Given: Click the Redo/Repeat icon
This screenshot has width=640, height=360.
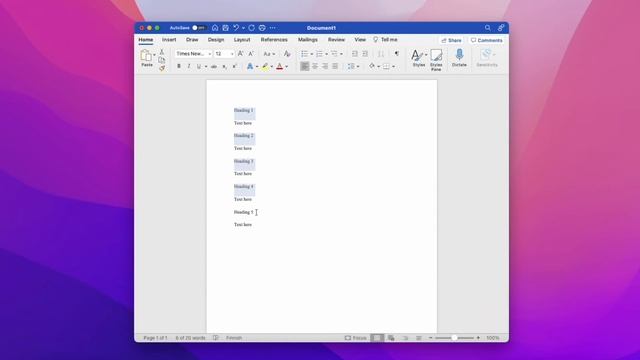Looking at the screenshot, I should pyautogui.click(x=251, y=28).
